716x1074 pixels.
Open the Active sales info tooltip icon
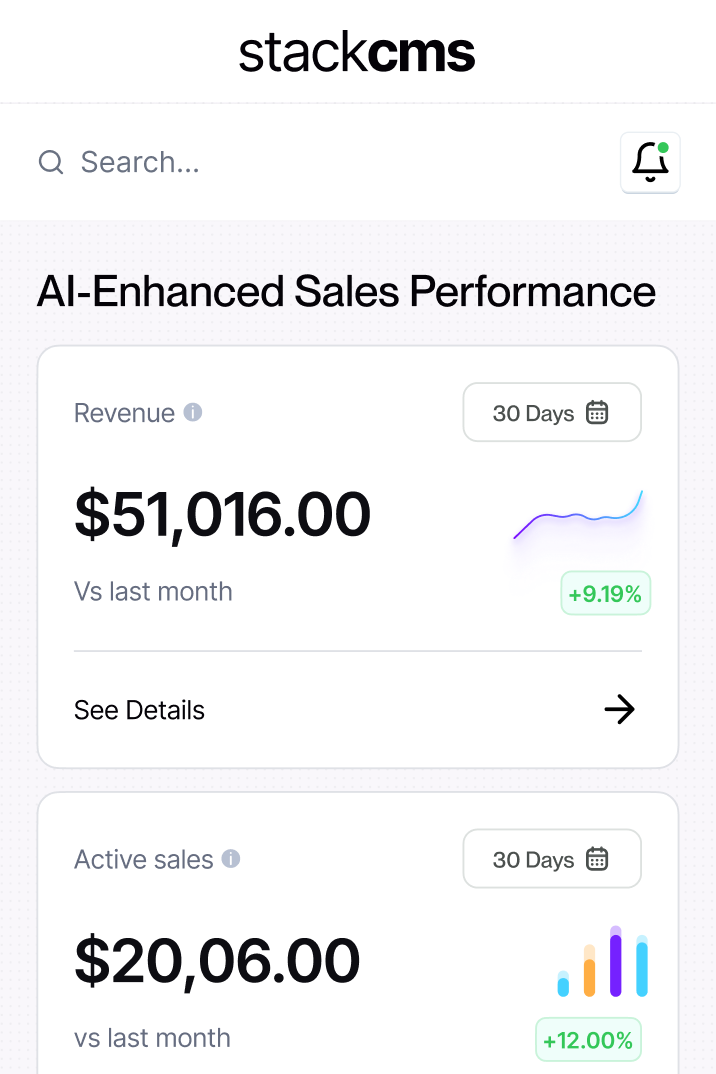click(232, 858)
